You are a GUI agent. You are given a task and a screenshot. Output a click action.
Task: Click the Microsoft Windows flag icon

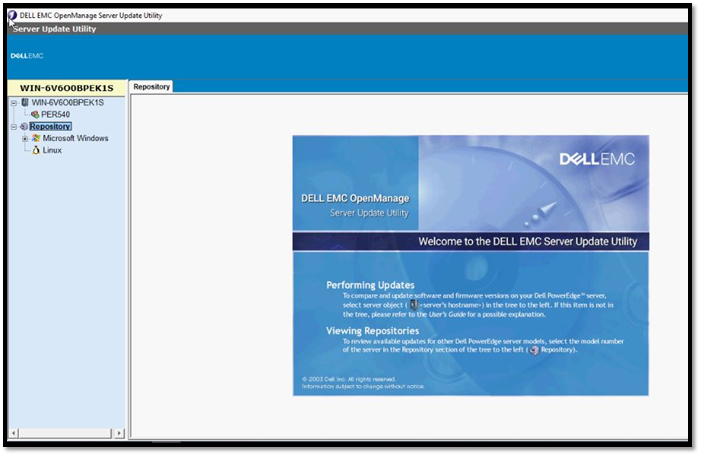point(36,138)
